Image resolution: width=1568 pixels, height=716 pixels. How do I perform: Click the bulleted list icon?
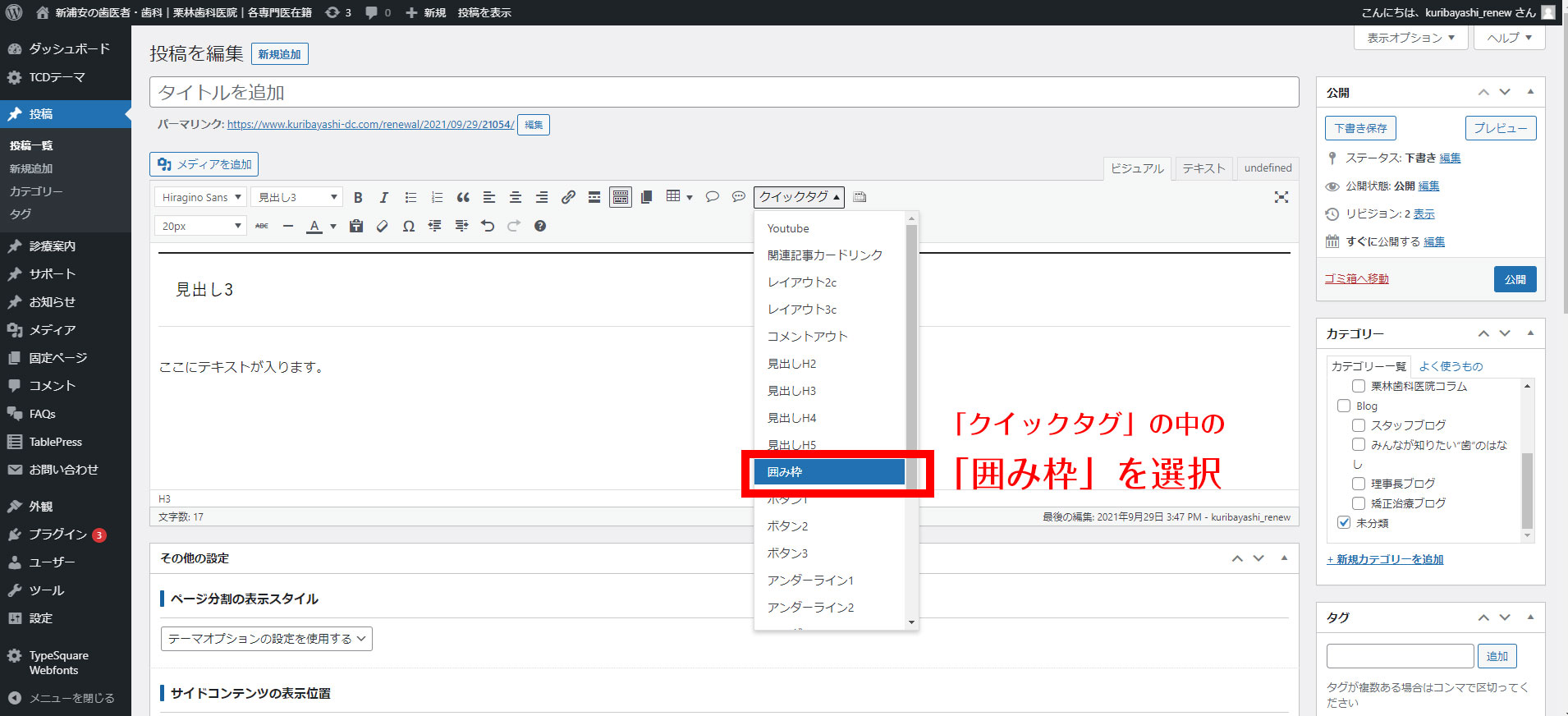410,197
